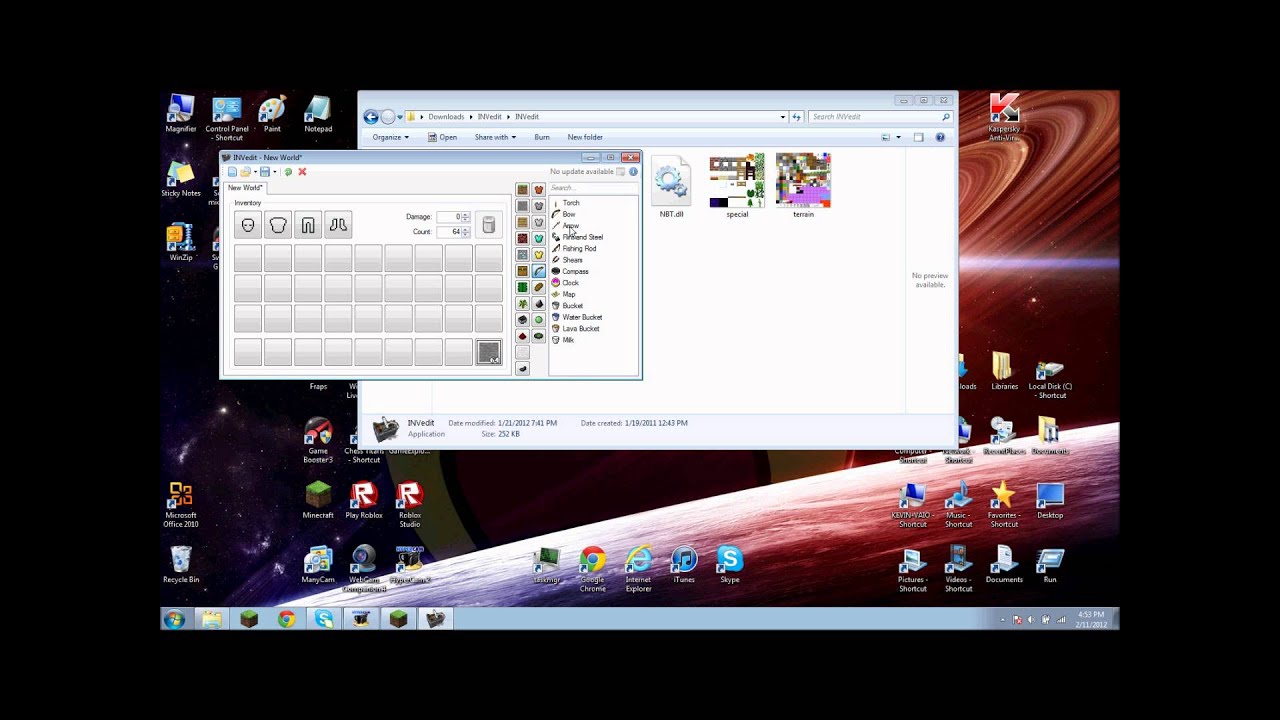Open the change-view options arrow in Explorer
This screenshot has width=1280, height=720.
coord(898,137)
